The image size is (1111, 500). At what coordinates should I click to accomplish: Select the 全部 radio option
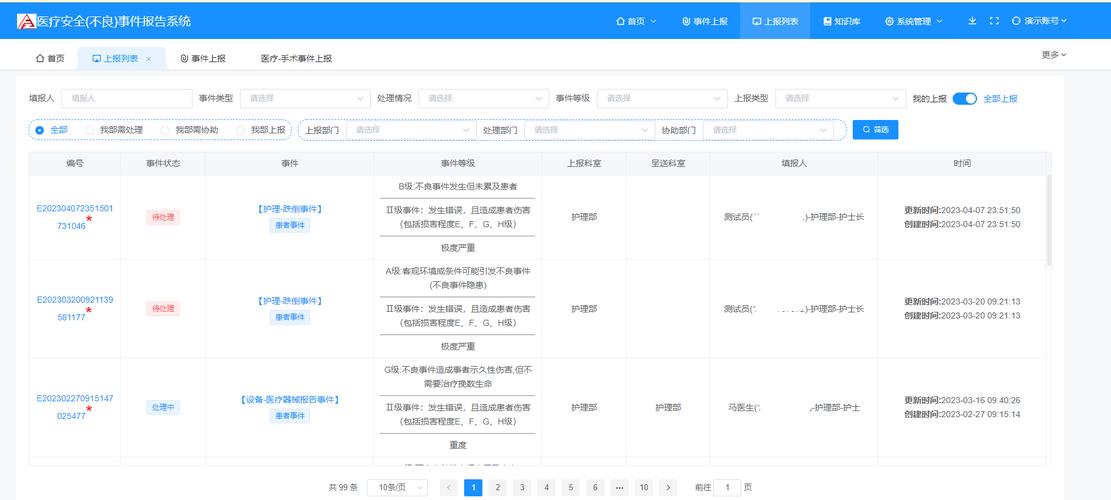click(52, 130)
